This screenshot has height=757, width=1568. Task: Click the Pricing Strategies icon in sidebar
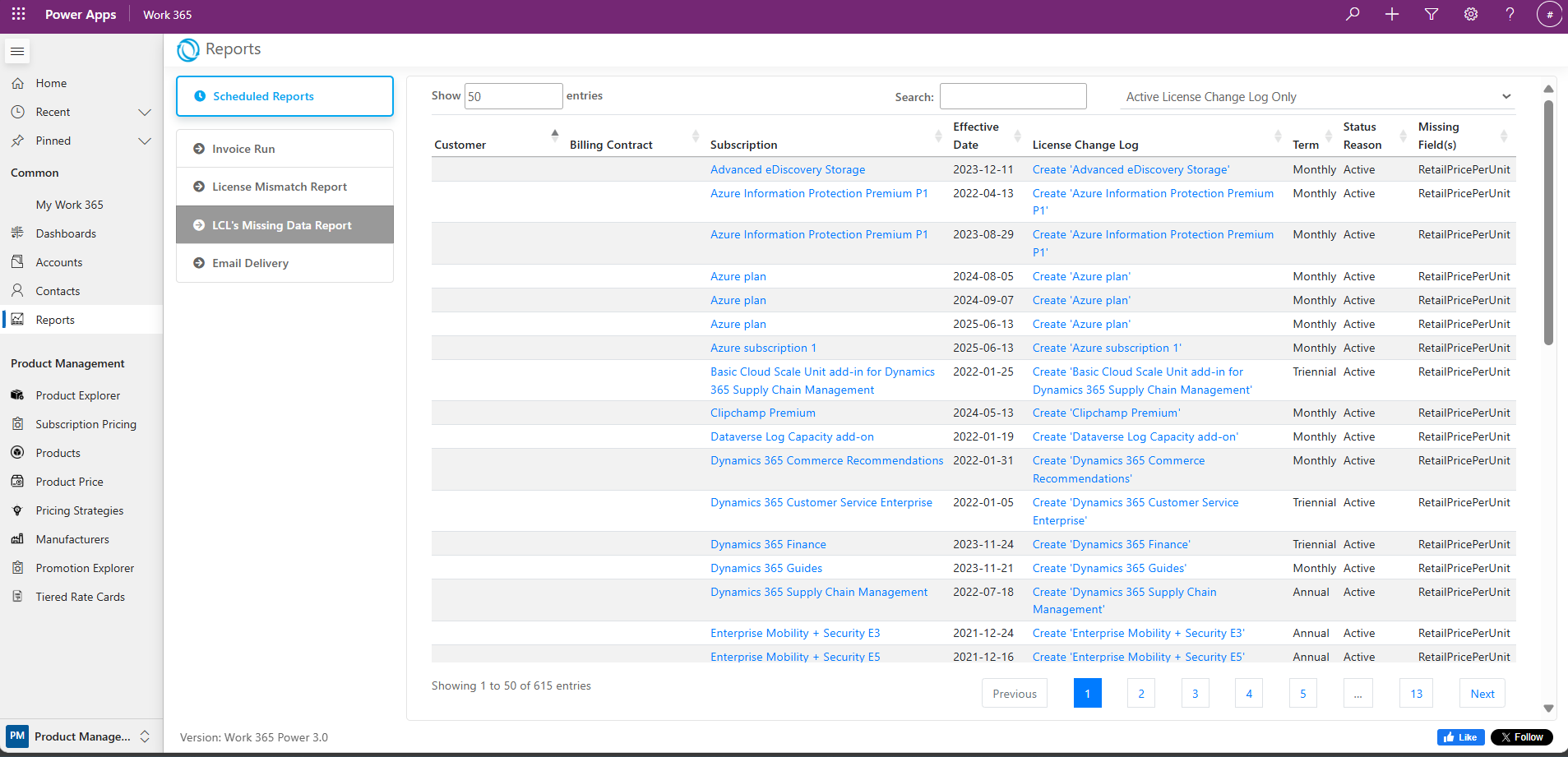[x=17, y=510]
